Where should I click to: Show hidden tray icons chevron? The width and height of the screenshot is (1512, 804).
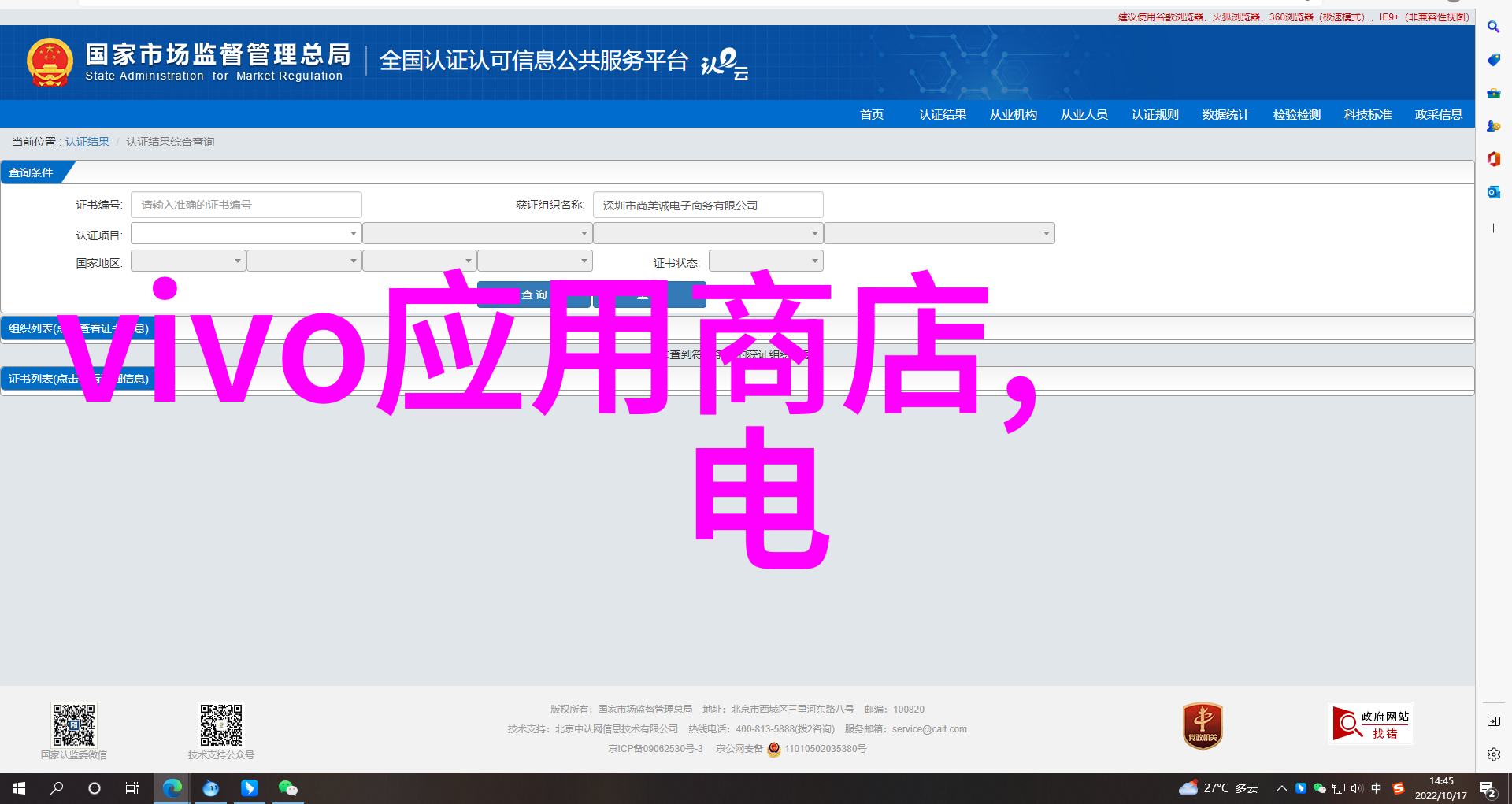pyautogui.click(x=1282, y=788)
